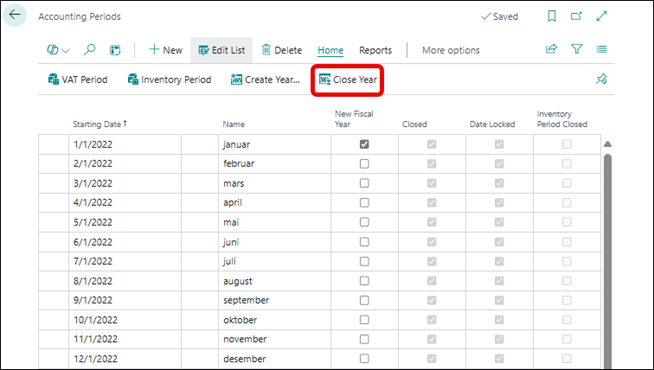Click the Create Year action
654x370 pixels.
tap(265, 79)
